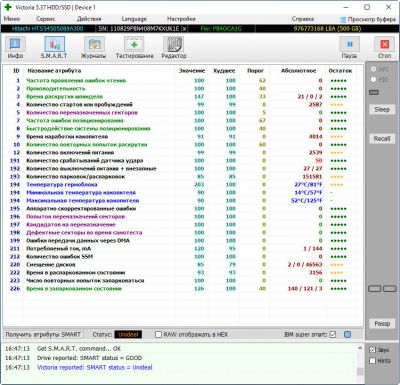Image resolution: width=400 pixels, height=385 pixels.
Task: Select Время раскрутки шпинделя row
Action: tap(183, 96)
